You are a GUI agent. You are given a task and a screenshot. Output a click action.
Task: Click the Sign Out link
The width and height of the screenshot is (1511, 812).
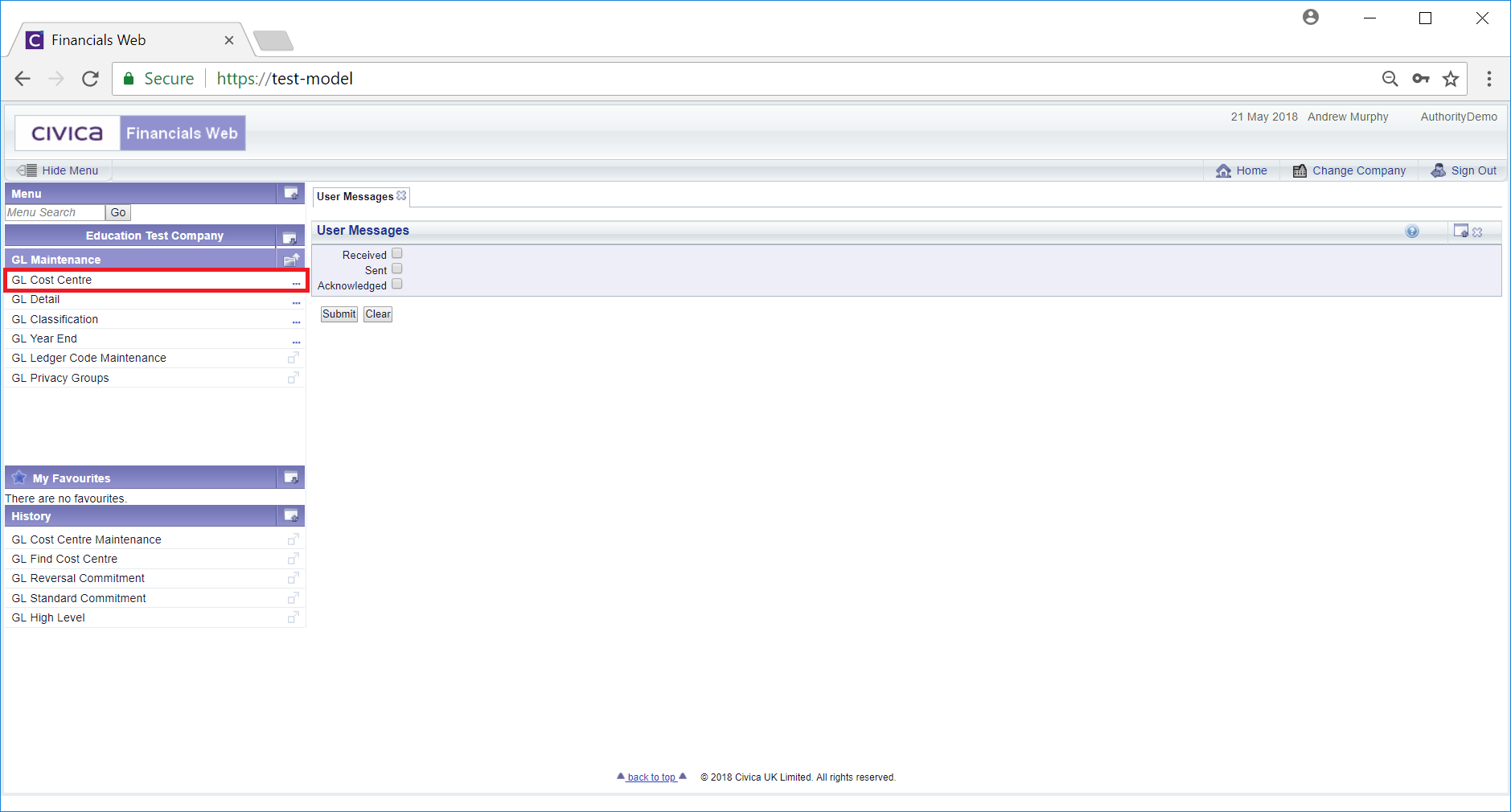(1472, 170)
